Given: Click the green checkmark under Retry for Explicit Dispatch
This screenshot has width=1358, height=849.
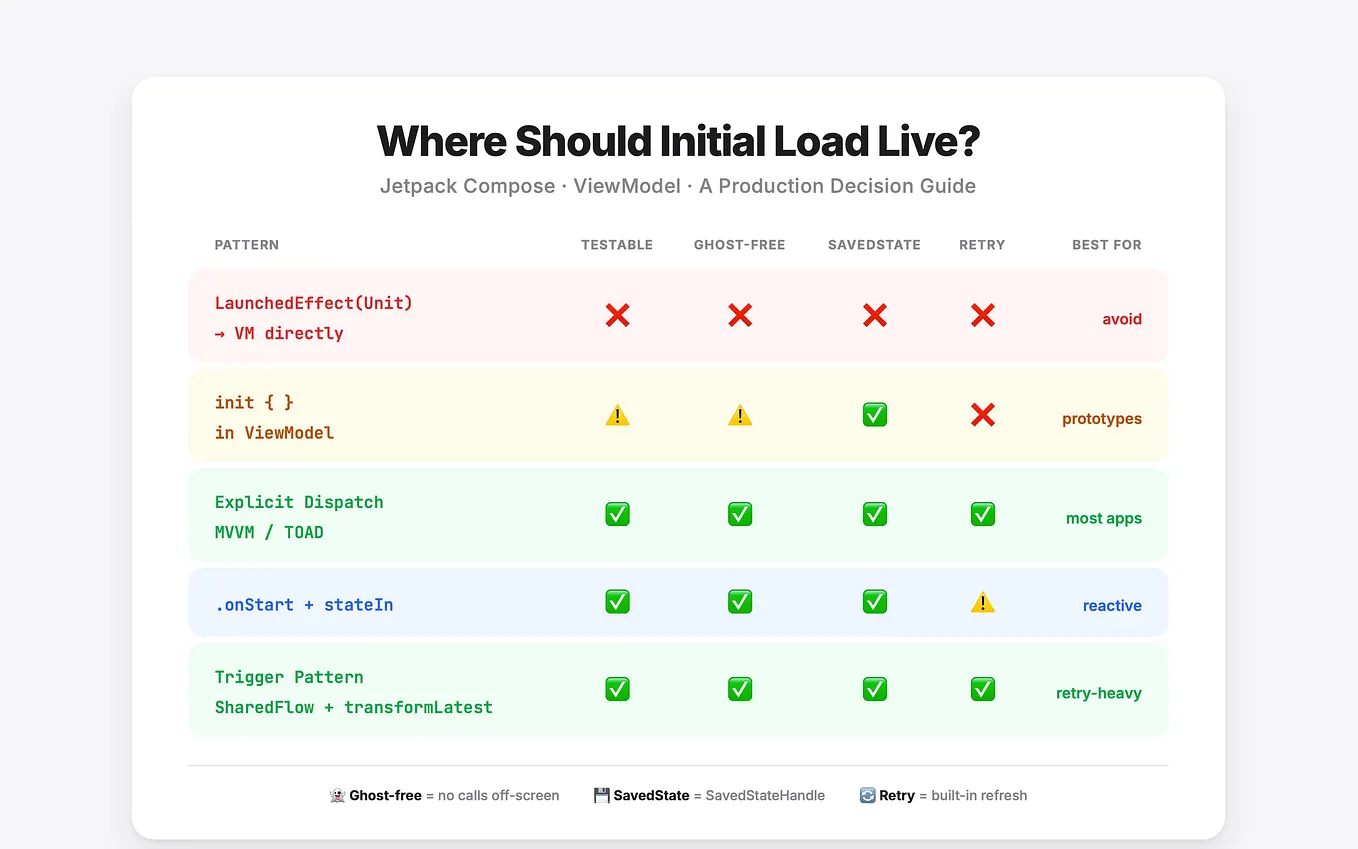Looking at the screenshot, I should tap(982, 513).
